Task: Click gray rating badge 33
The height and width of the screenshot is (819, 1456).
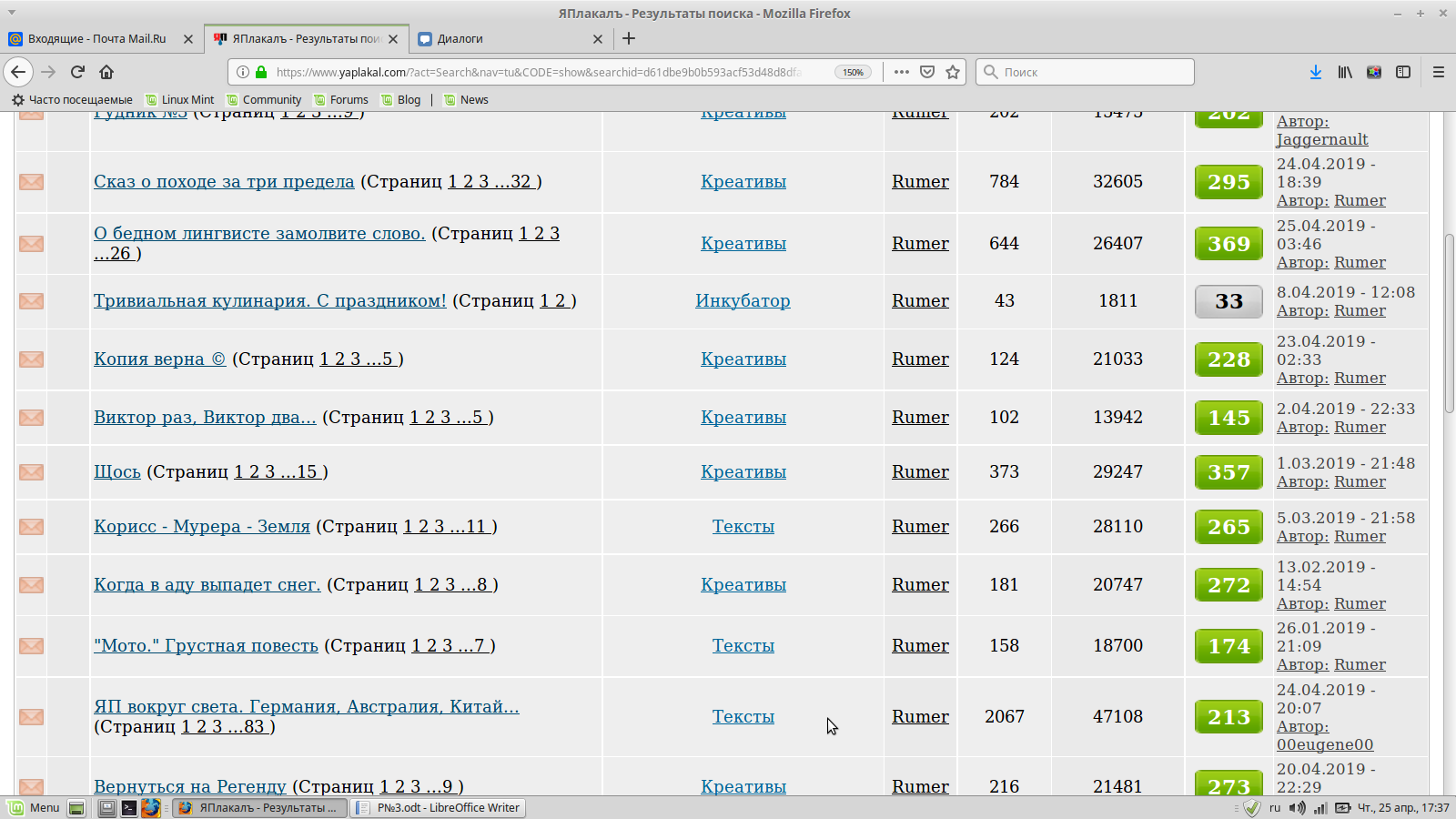Action: (1228, 301)
